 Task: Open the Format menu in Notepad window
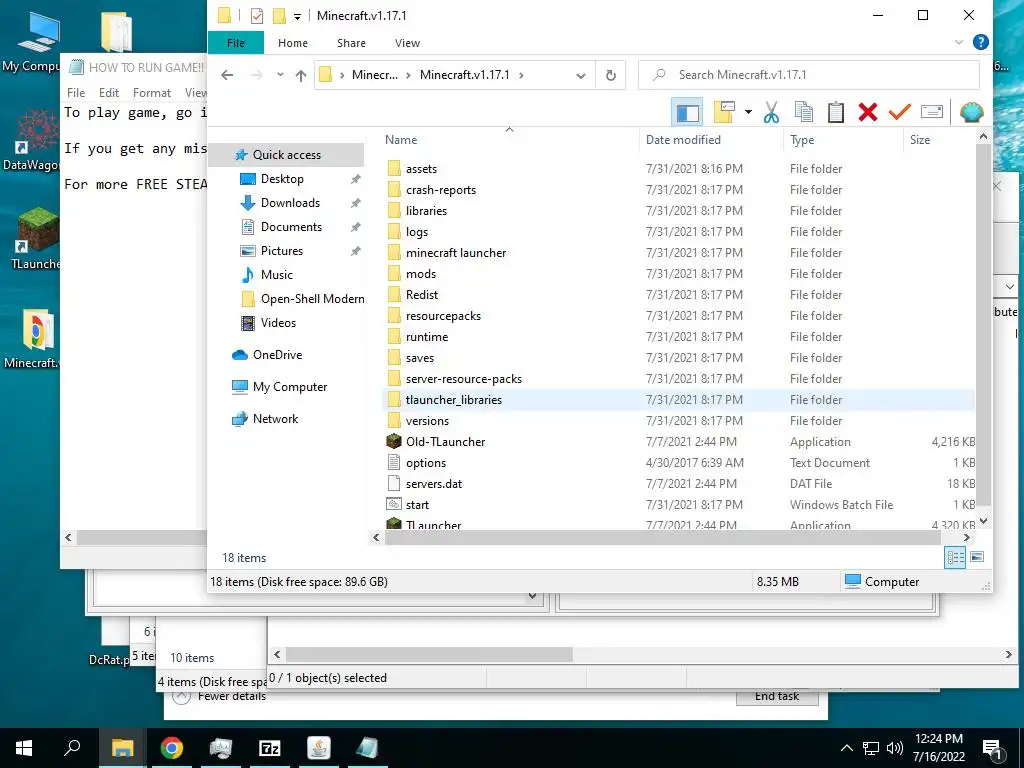coord(152,93)
